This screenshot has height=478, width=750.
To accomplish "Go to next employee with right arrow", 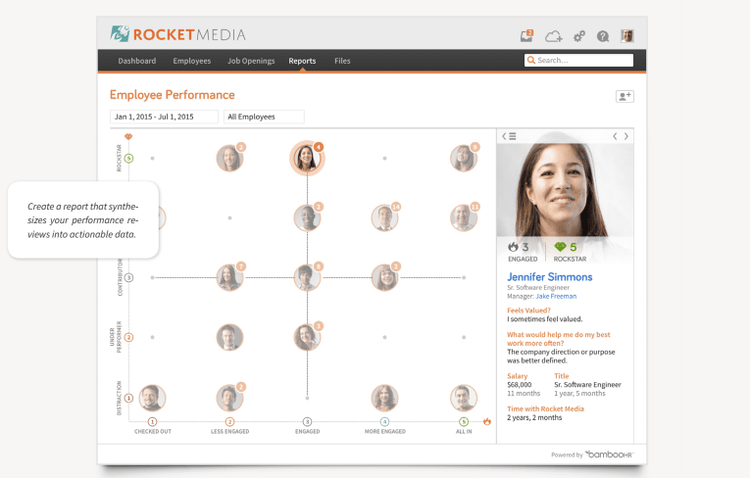I will [626, 136].
